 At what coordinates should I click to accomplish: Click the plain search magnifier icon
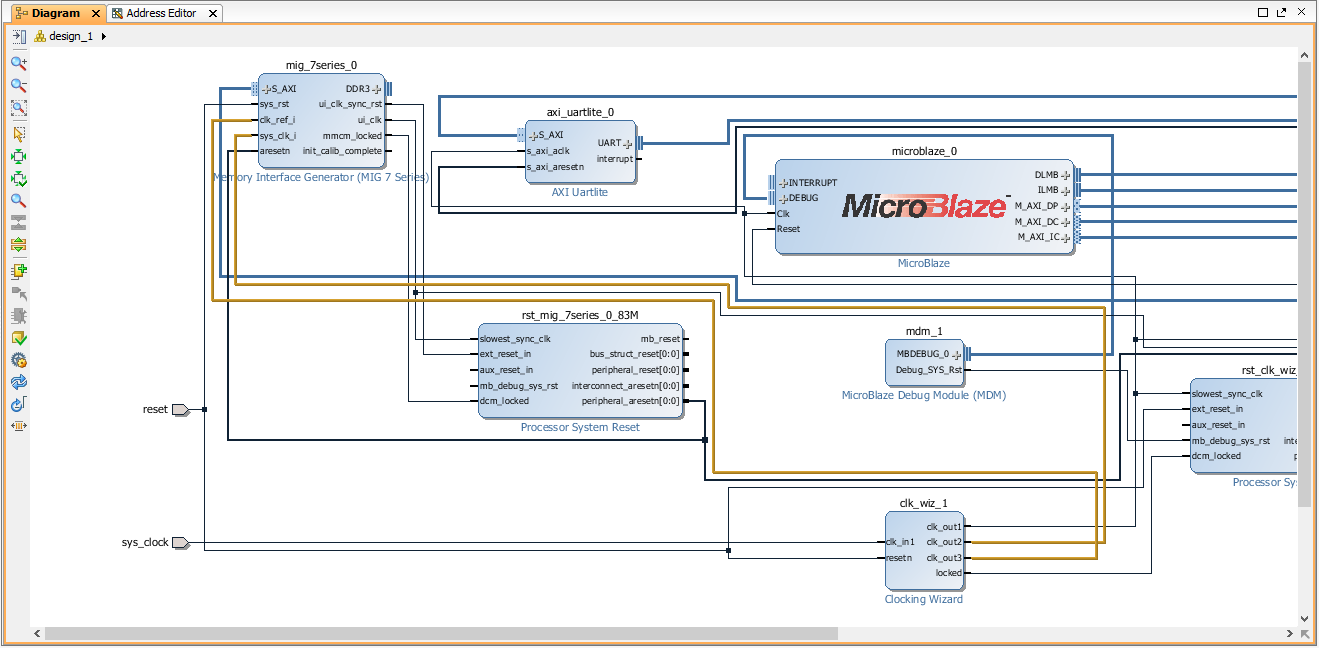point(18,200)
